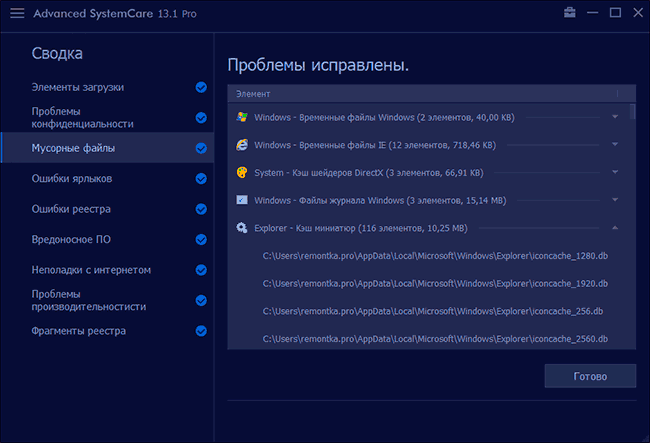Click the checkmark next to Фрагменты реестра

[x=201, y=331]
